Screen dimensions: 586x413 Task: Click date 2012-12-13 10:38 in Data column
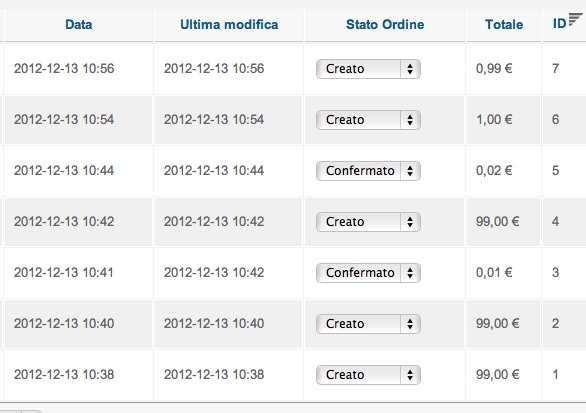[x=64, y=375]
